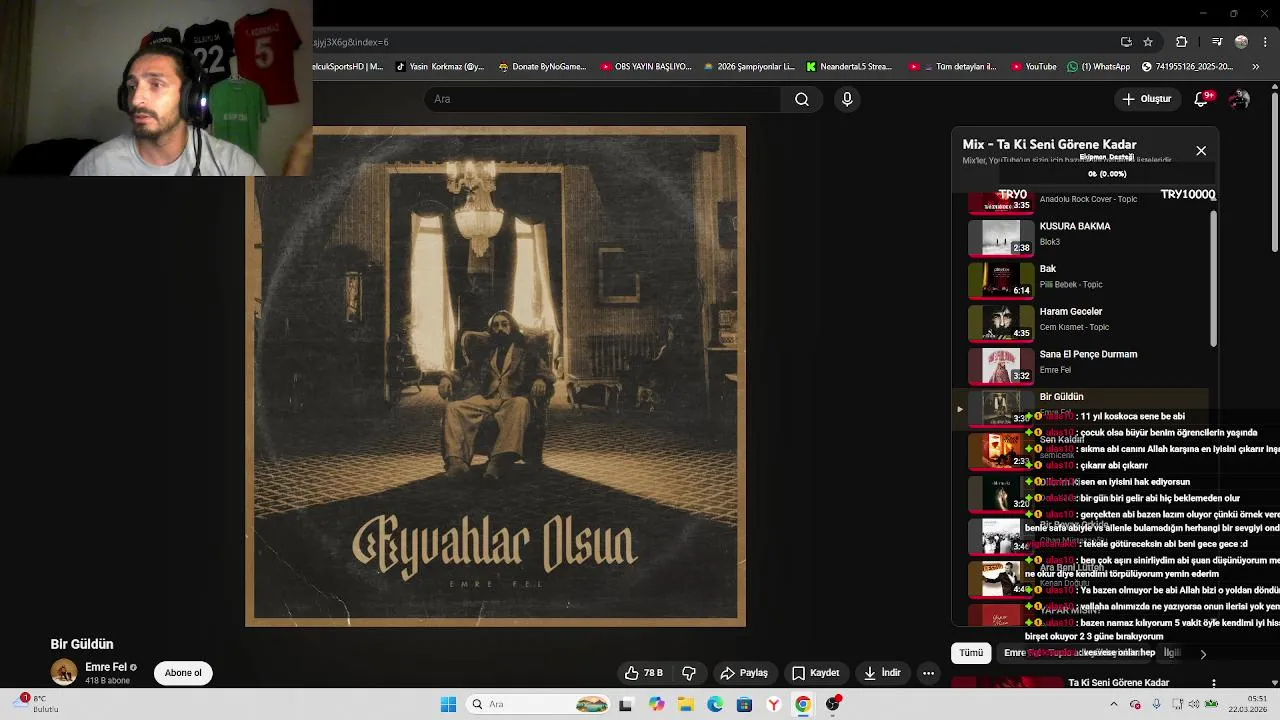Image resolution: width=1280 pixels, height=720 pixels.
Task: Click the Bir Güldün video title
Action: pos(82,644)
